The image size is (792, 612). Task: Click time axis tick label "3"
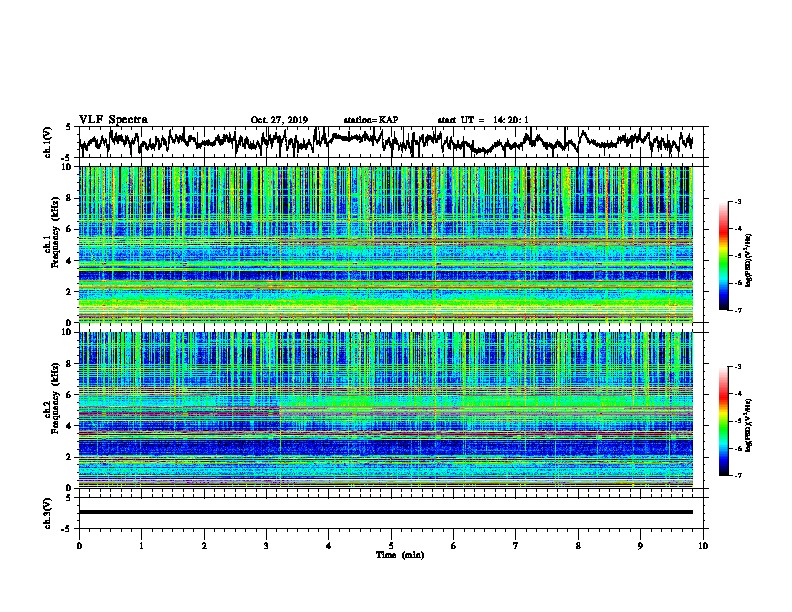(266, 546)
